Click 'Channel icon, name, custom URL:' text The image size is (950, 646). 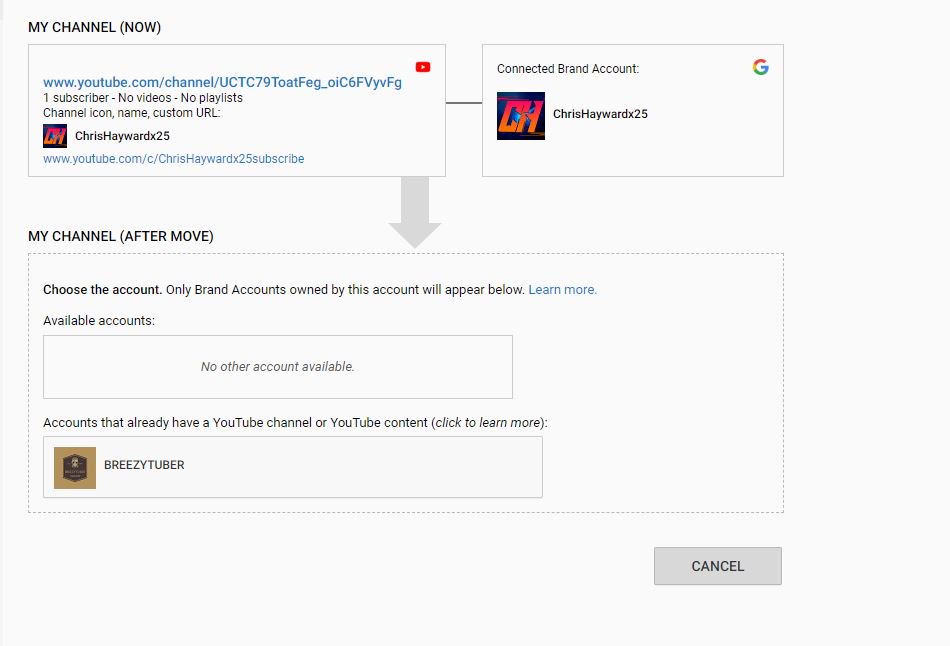pyautogui.click(x=131, y=113)
